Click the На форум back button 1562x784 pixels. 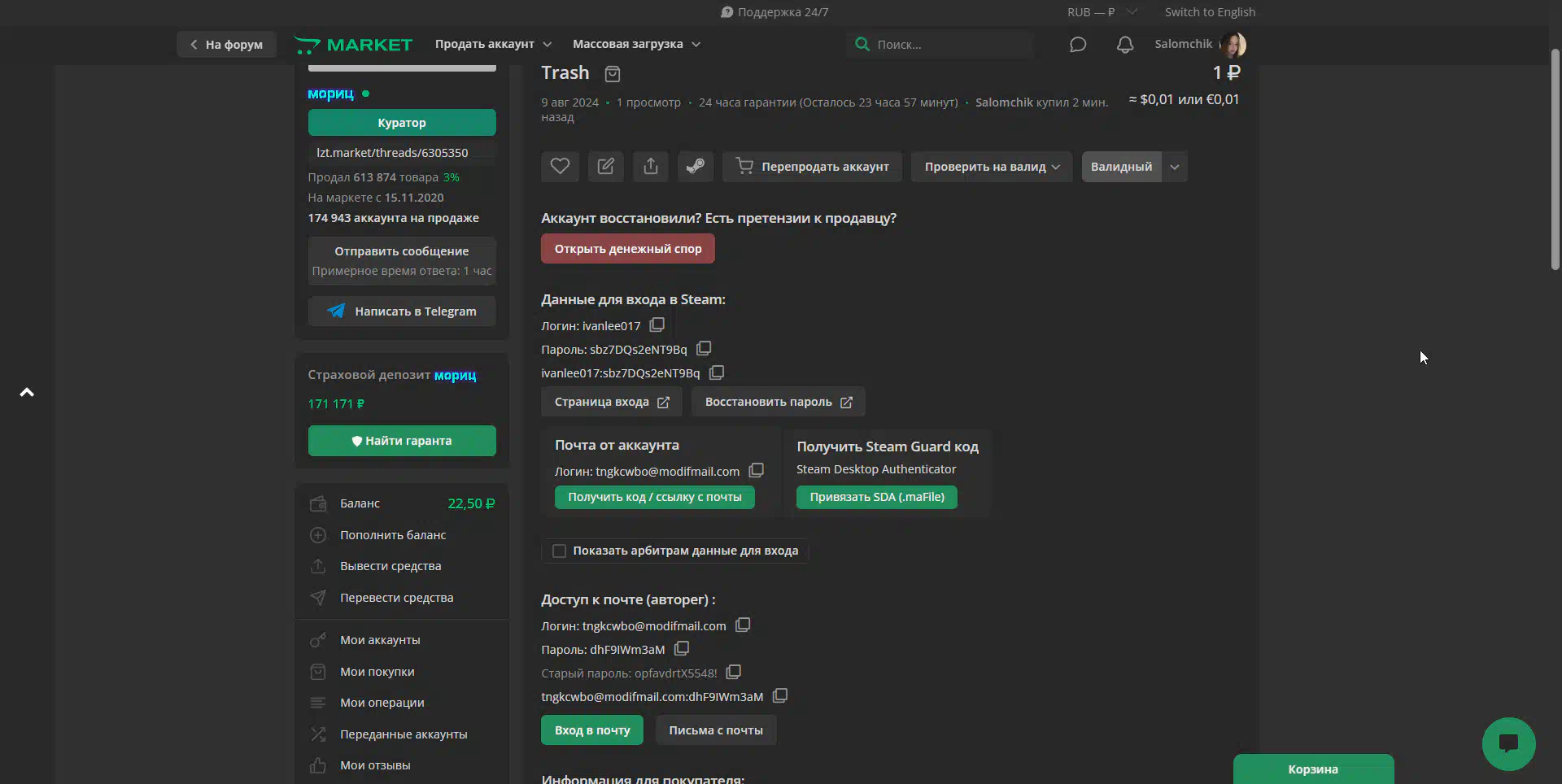point(226,44)
